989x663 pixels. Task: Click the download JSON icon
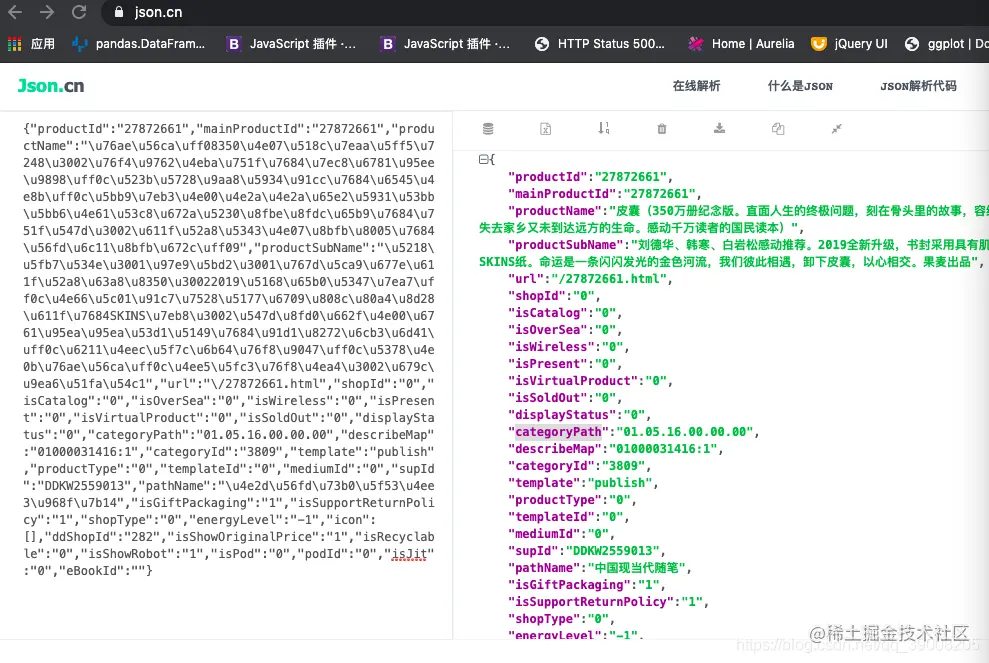point(719,128)
